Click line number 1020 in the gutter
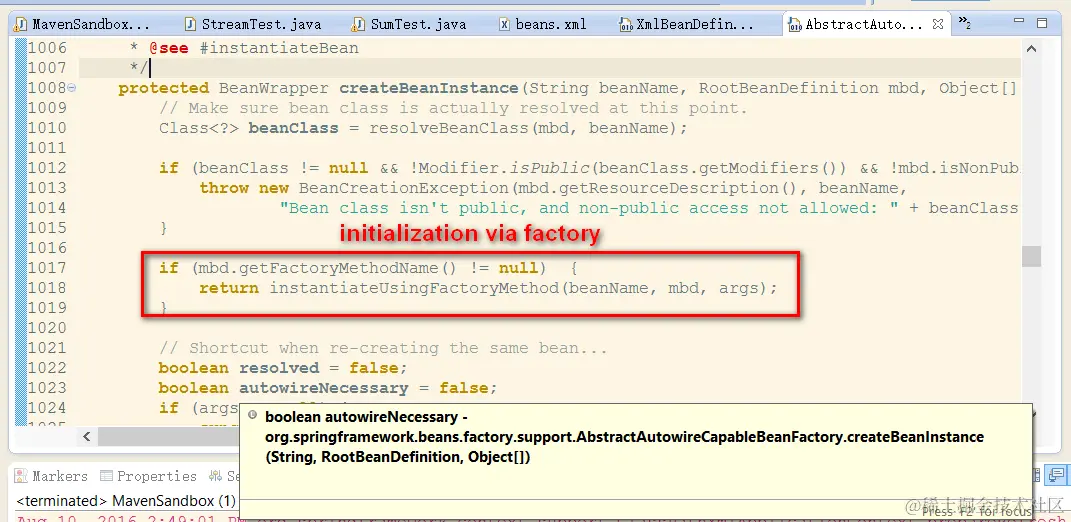Screen dimensions: 1071x522 click(47, 327)
